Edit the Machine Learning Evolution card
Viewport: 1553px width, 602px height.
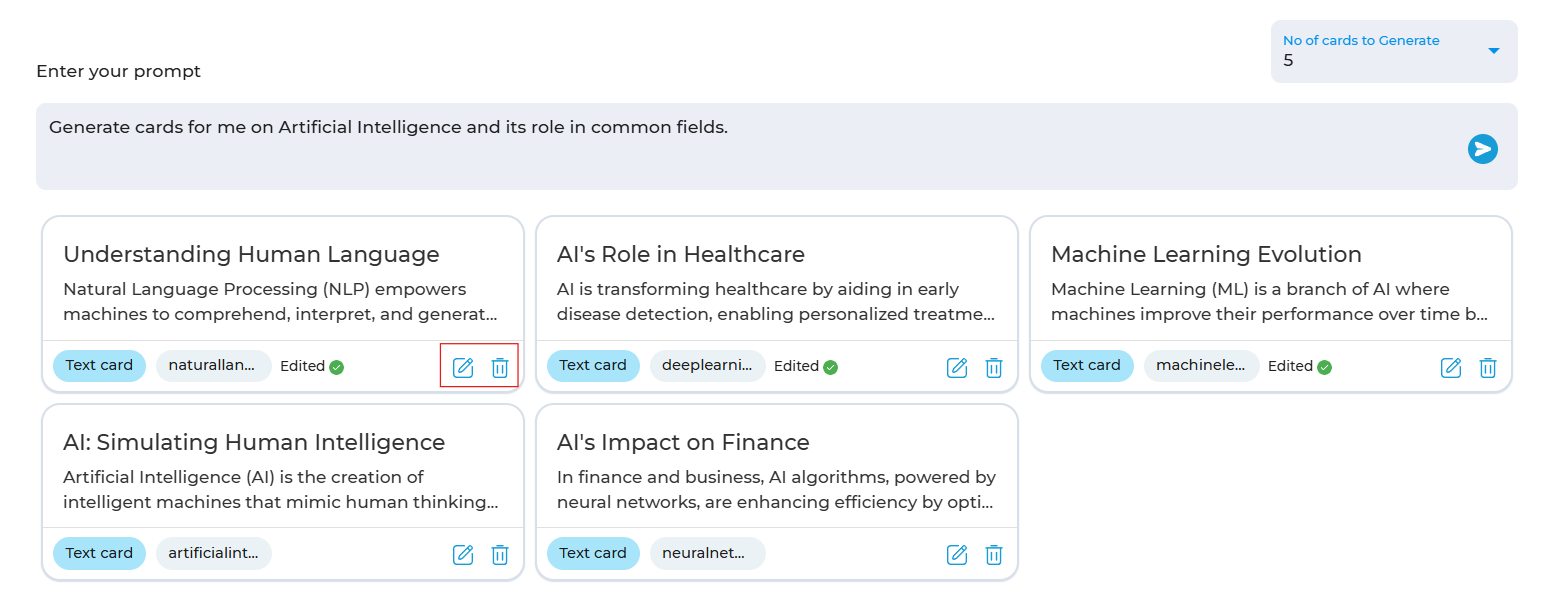coord(1451,367)
